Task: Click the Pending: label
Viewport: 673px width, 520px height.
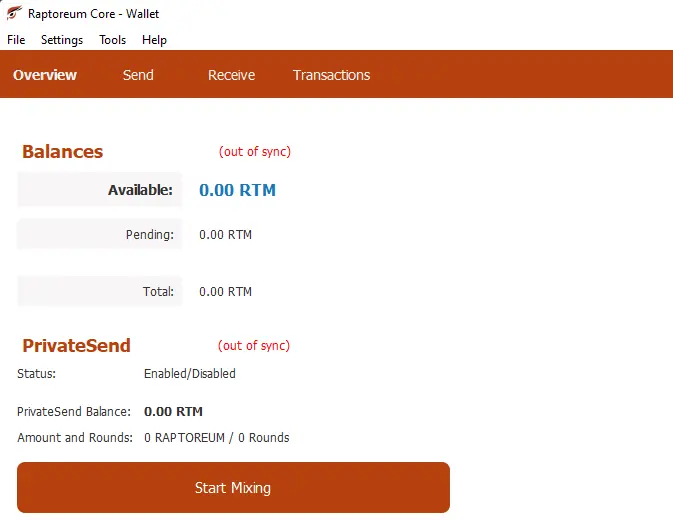Action: pyautogui.click(x=150, y=235)
